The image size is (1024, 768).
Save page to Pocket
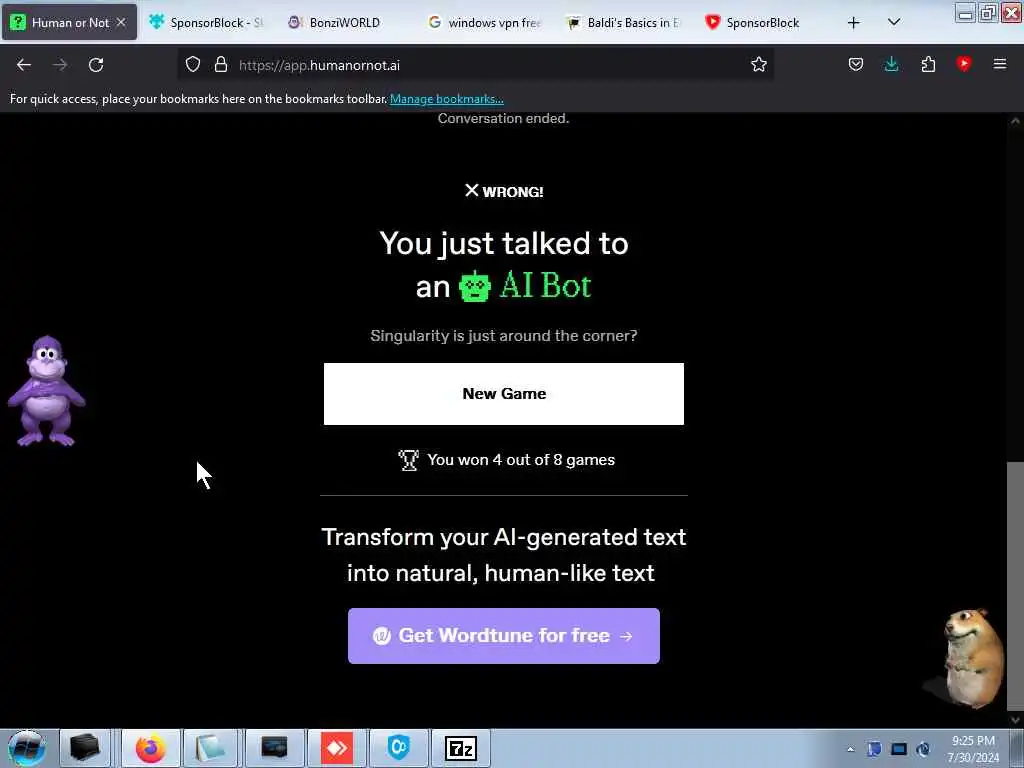pos(856,65)
